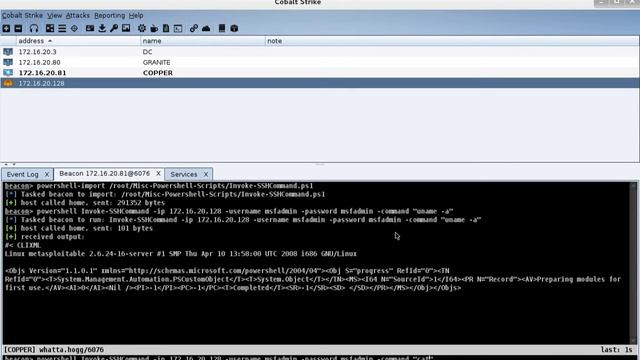Open the Reporting menu

coord(109,16)
